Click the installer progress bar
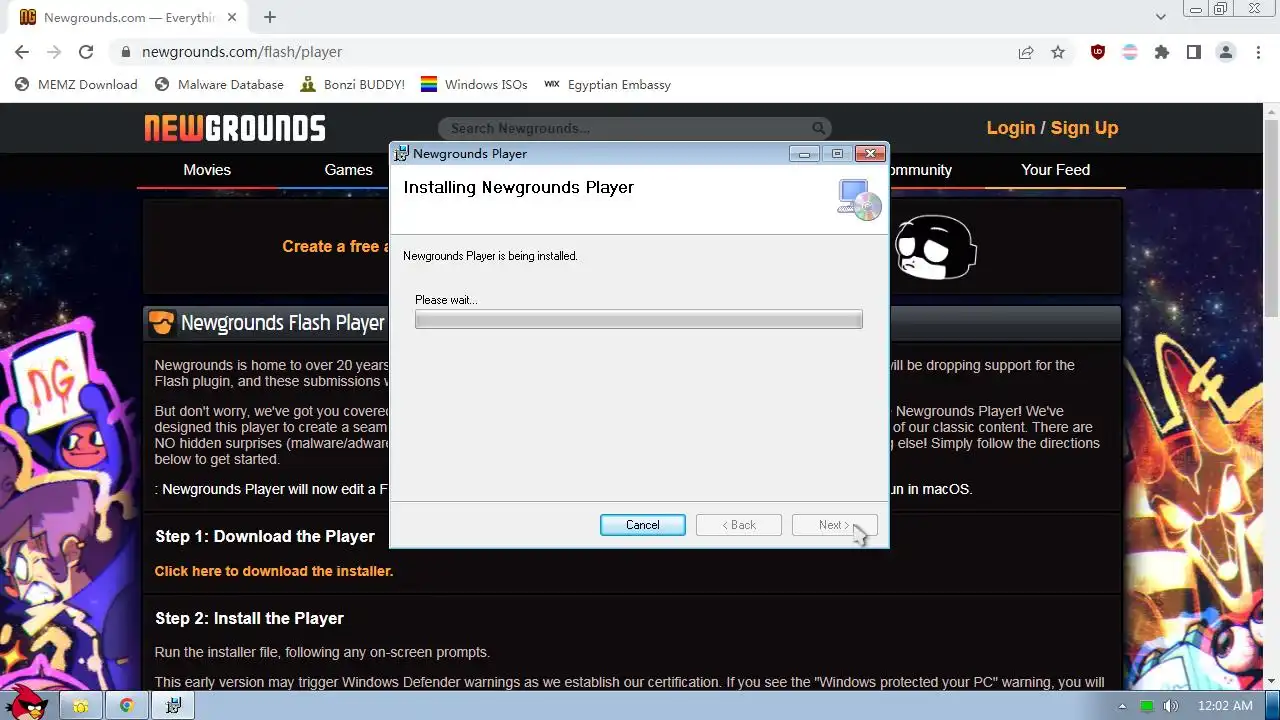 point(638,319)
